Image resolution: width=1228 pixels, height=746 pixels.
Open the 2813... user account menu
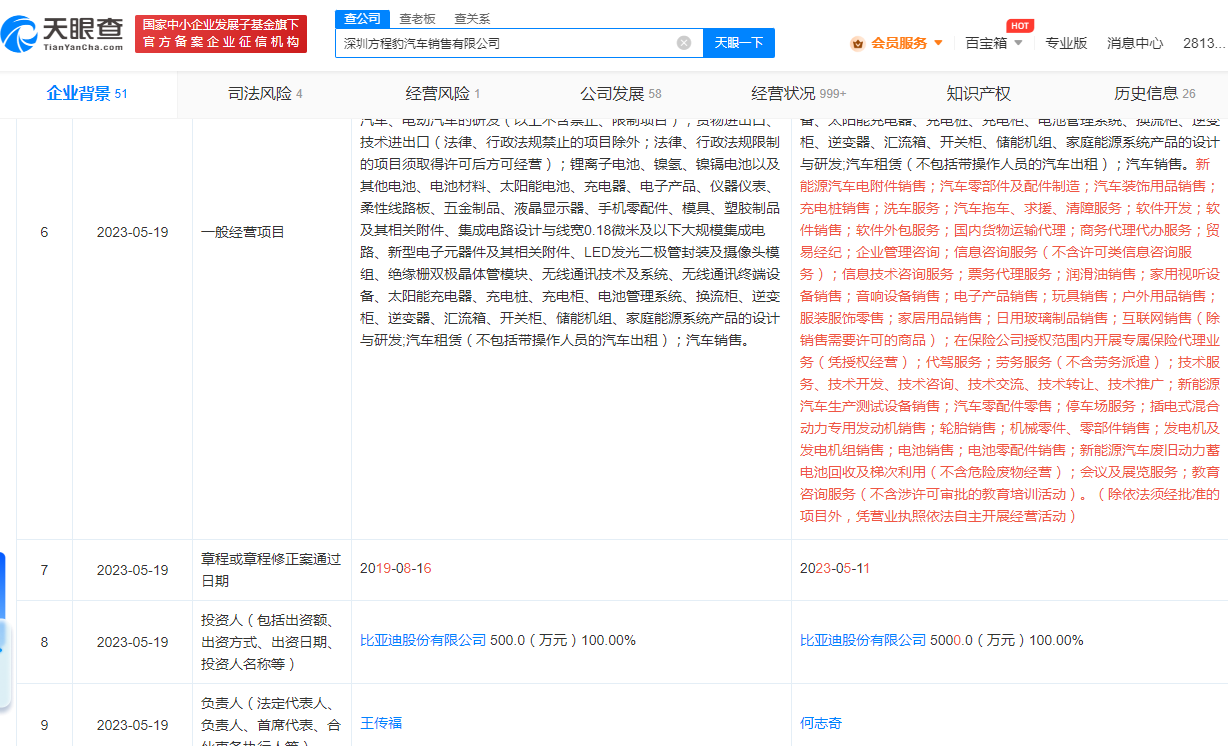tap(1204, 43)
